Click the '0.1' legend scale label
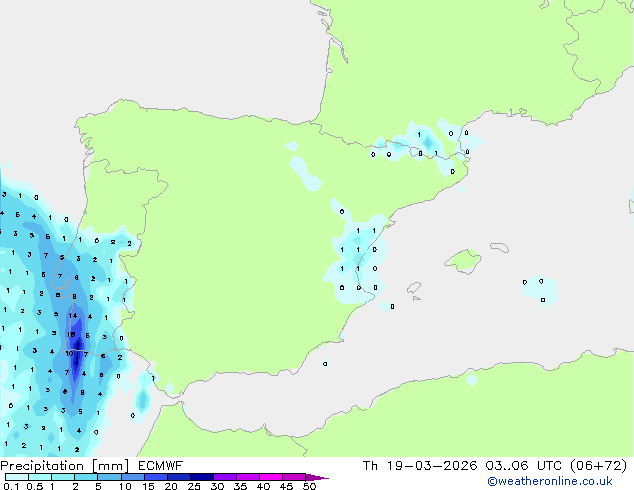 tap(11, 486)
